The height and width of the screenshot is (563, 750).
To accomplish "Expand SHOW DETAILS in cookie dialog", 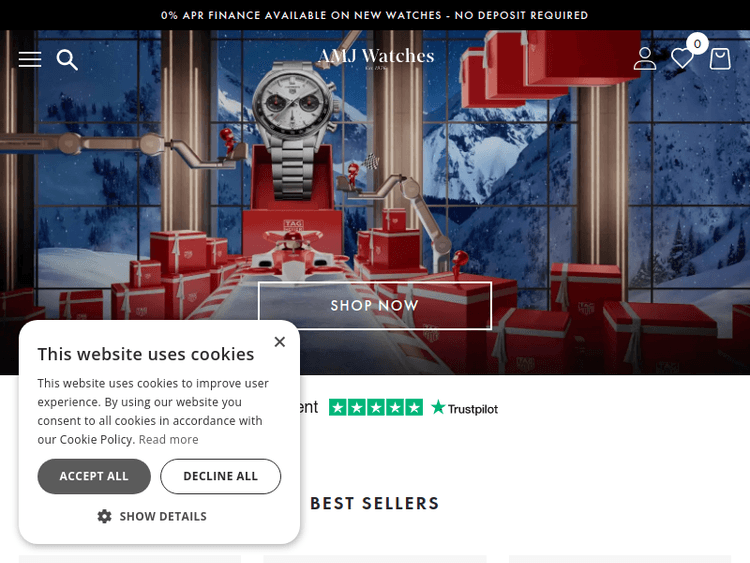I will click(x=152, y=516).
